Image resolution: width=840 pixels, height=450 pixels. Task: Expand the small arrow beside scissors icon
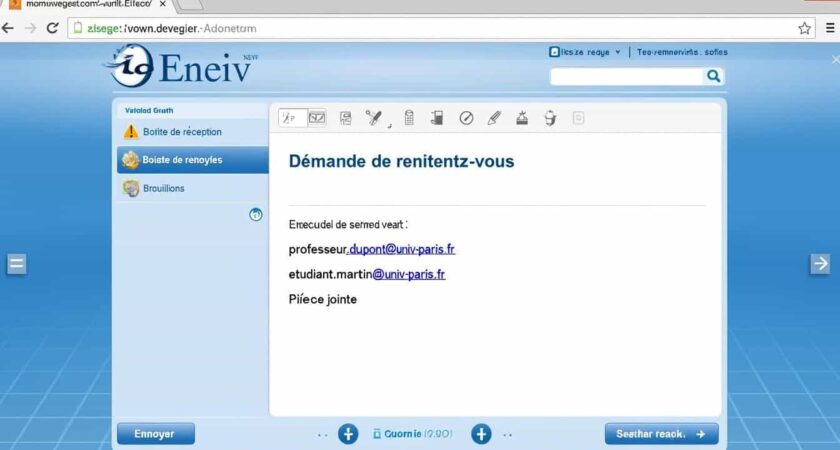(389, 125)
